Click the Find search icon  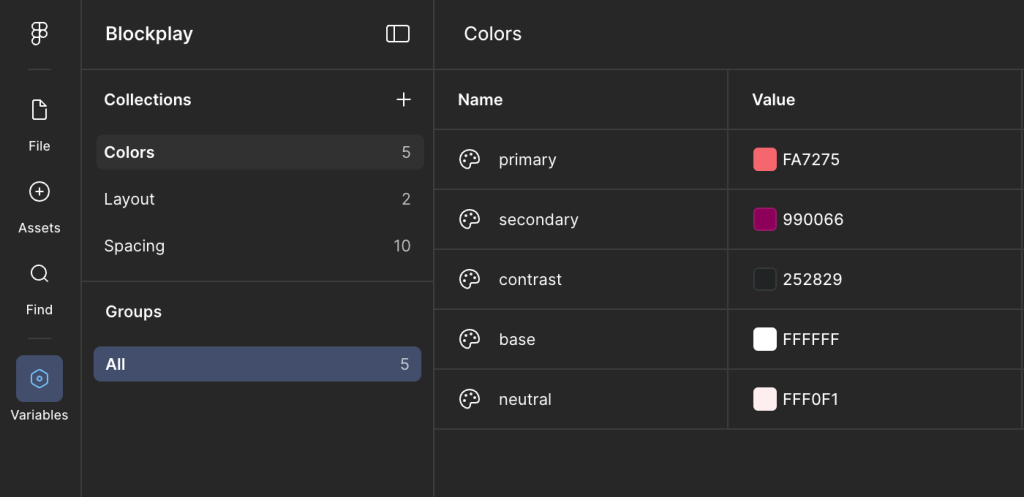[x=39, y=274]
